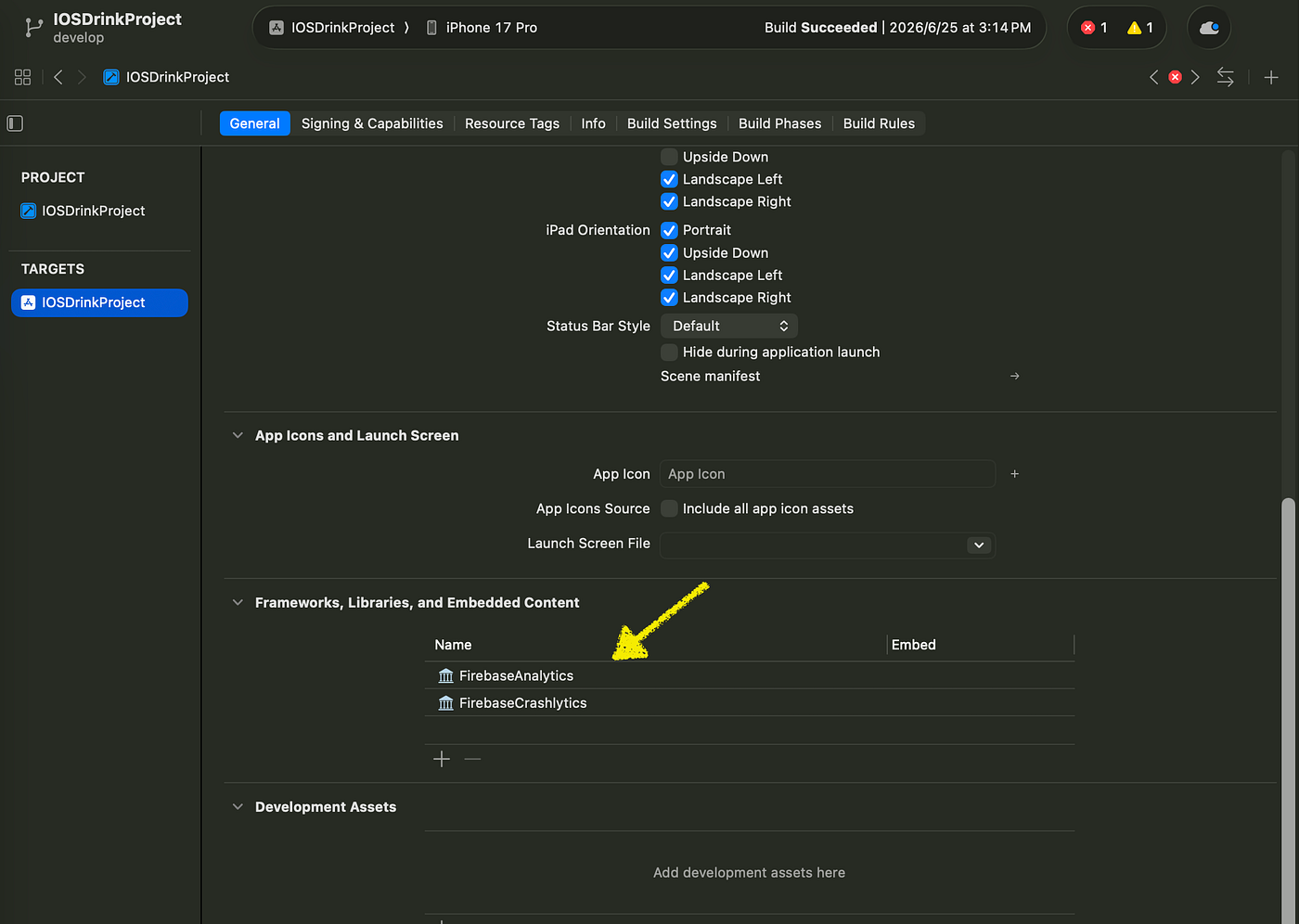
Task: Open the related items grid icon
Action: click(x=23, y=77)
